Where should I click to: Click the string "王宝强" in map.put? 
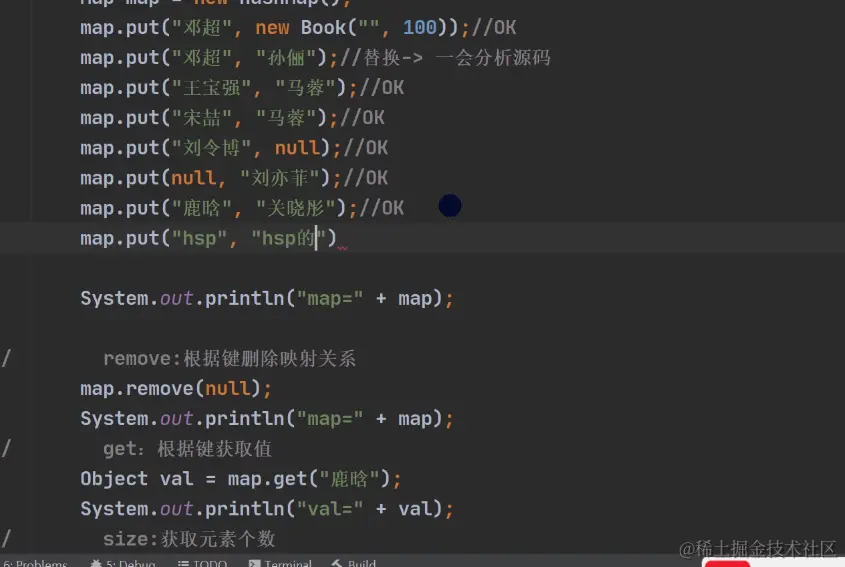211,88
